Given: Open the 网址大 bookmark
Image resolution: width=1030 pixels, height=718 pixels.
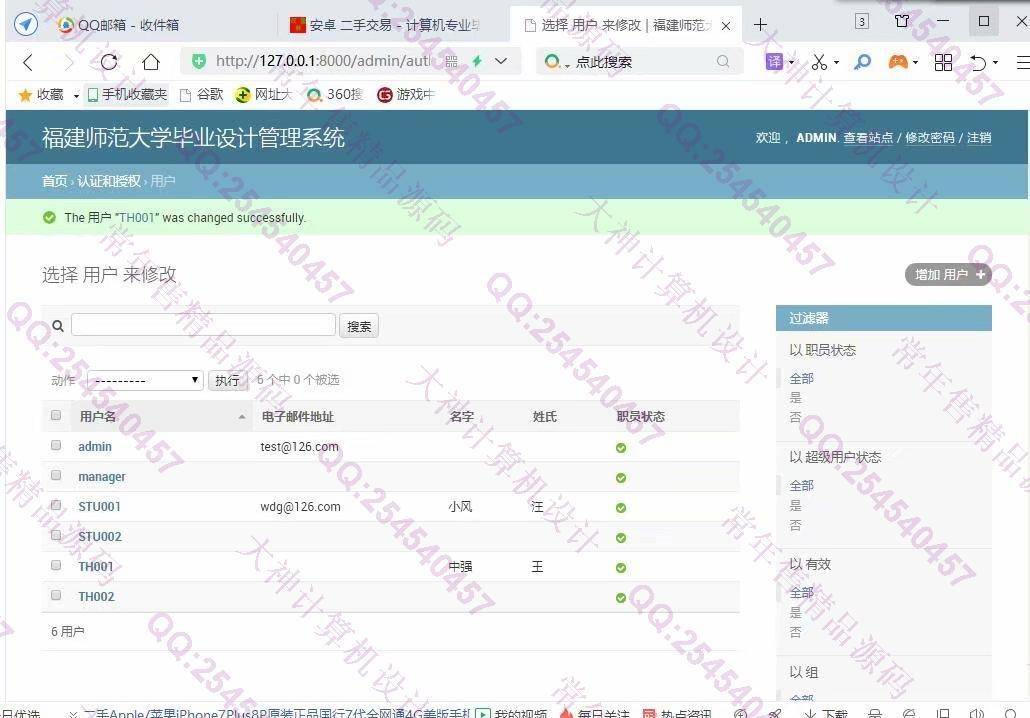Looking at the screenshot, I should tap(263, 95).
